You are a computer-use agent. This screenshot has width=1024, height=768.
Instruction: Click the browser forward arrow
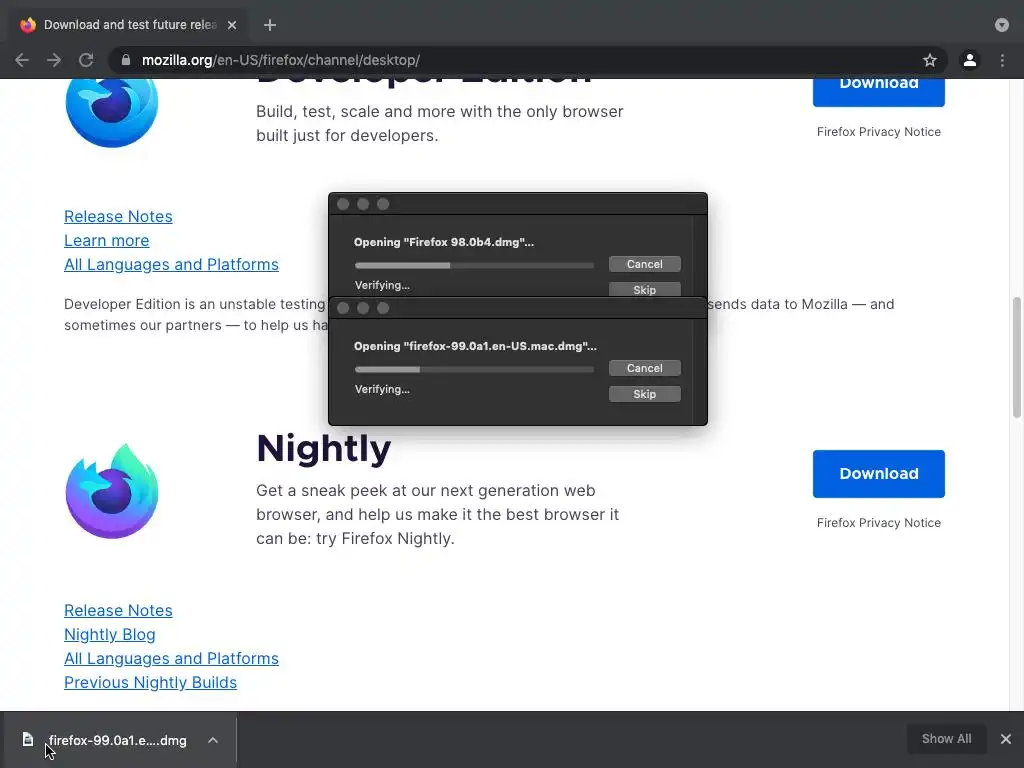click(54, 60)
